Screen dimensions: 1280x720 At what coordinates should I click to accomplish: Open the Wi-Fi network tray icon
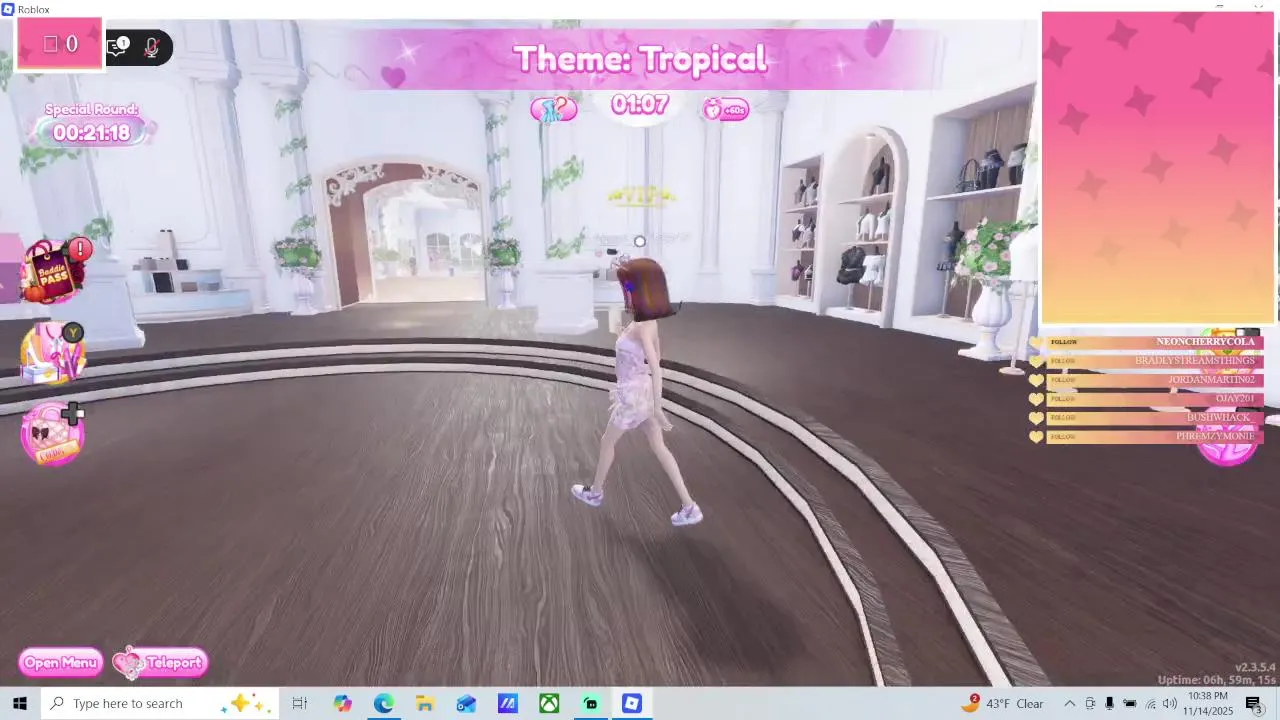click(1150, 703)
